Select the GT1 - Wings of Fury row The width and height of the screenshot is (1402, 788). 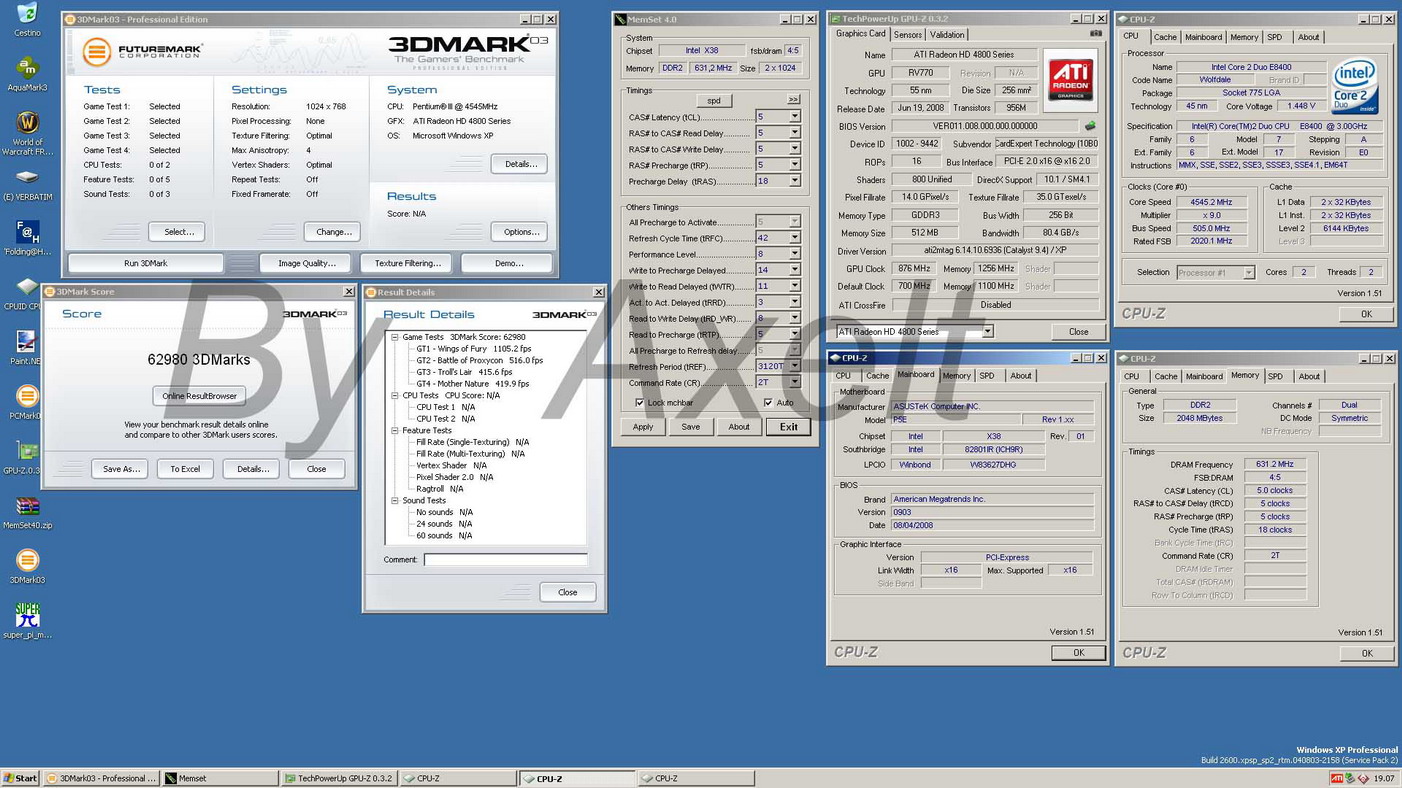474,349
